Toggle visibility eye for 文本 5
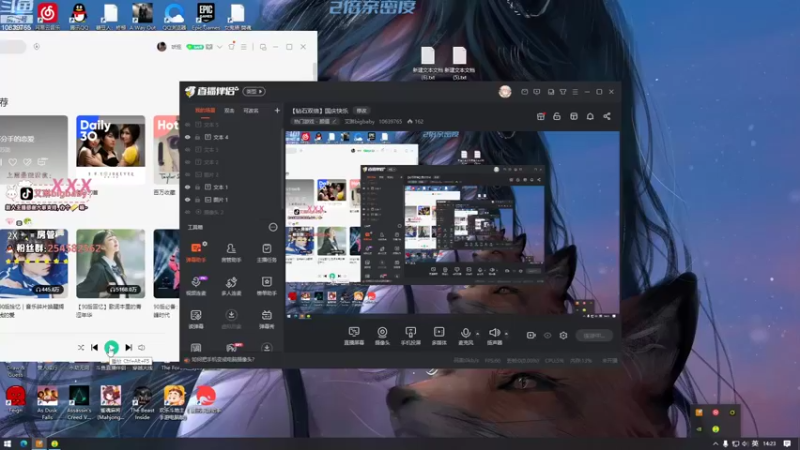 [x=187, y=124]
